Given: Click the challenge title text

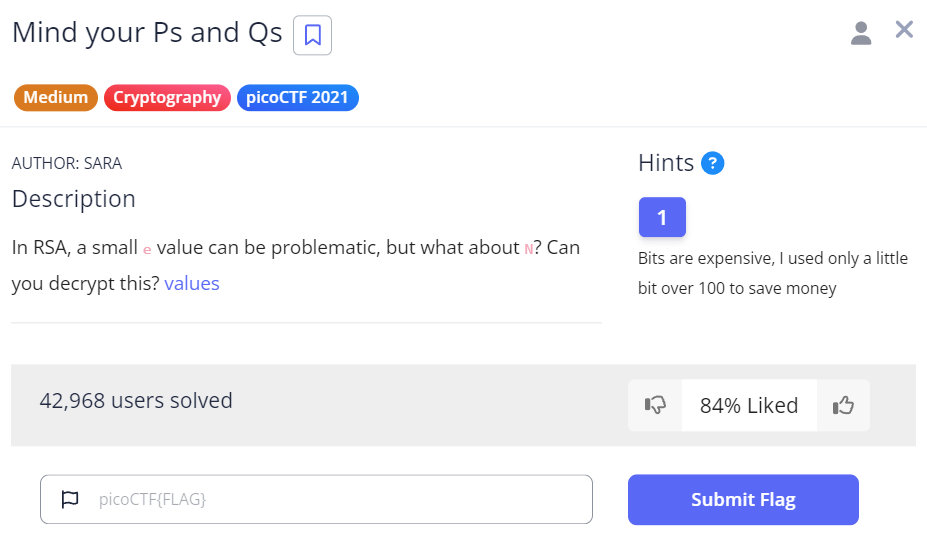Looking at the screenshot, I should 147,32.
